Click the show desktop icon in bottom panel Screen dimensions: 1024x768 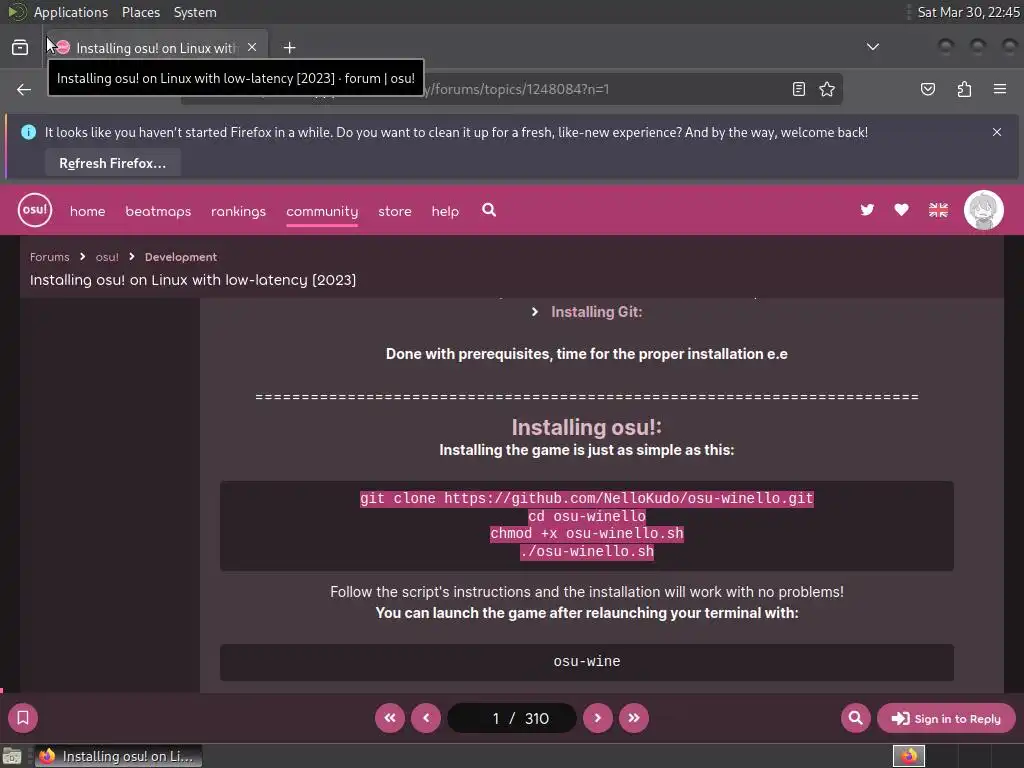tap(12, 756)
